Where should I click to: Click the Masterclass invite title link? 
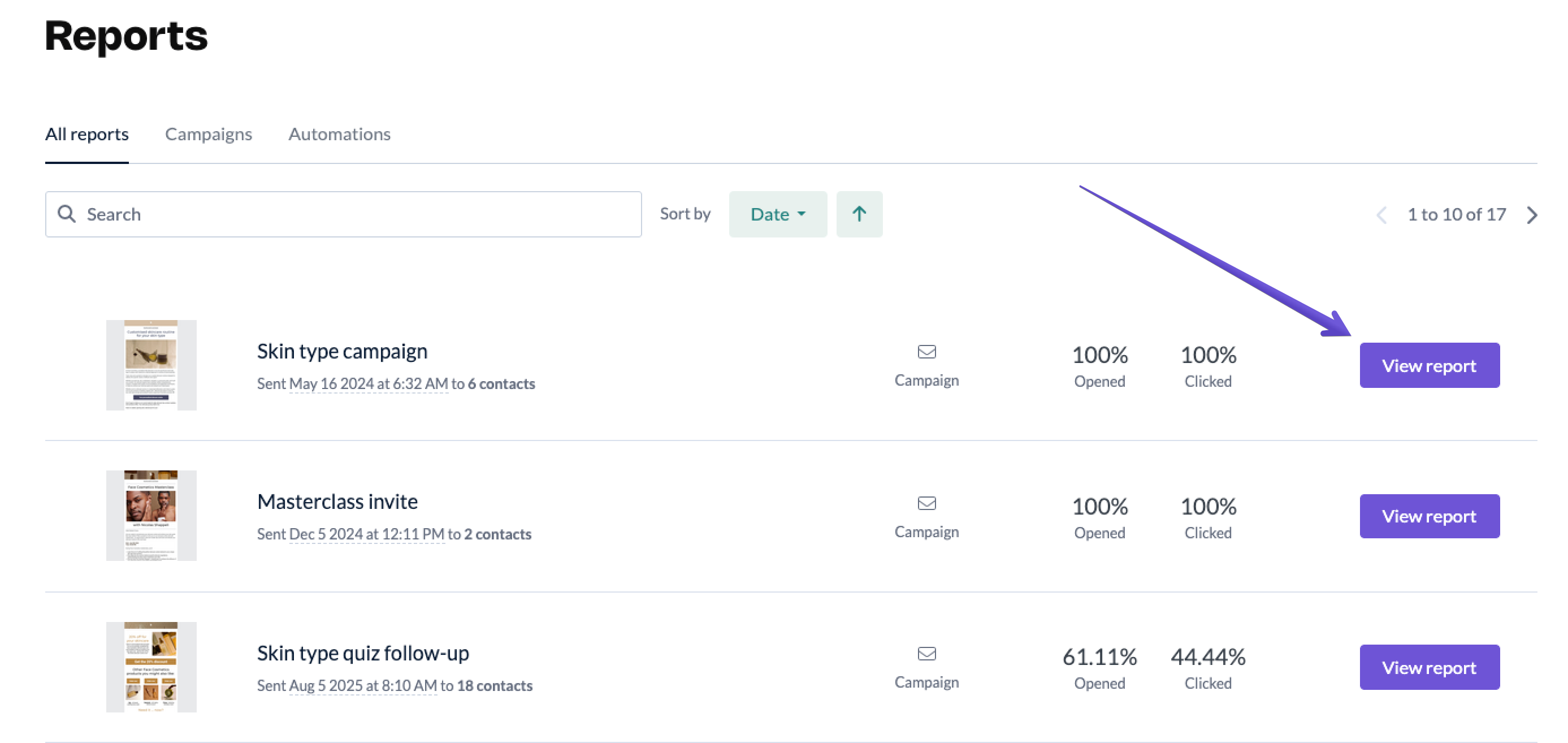[337, 501]
